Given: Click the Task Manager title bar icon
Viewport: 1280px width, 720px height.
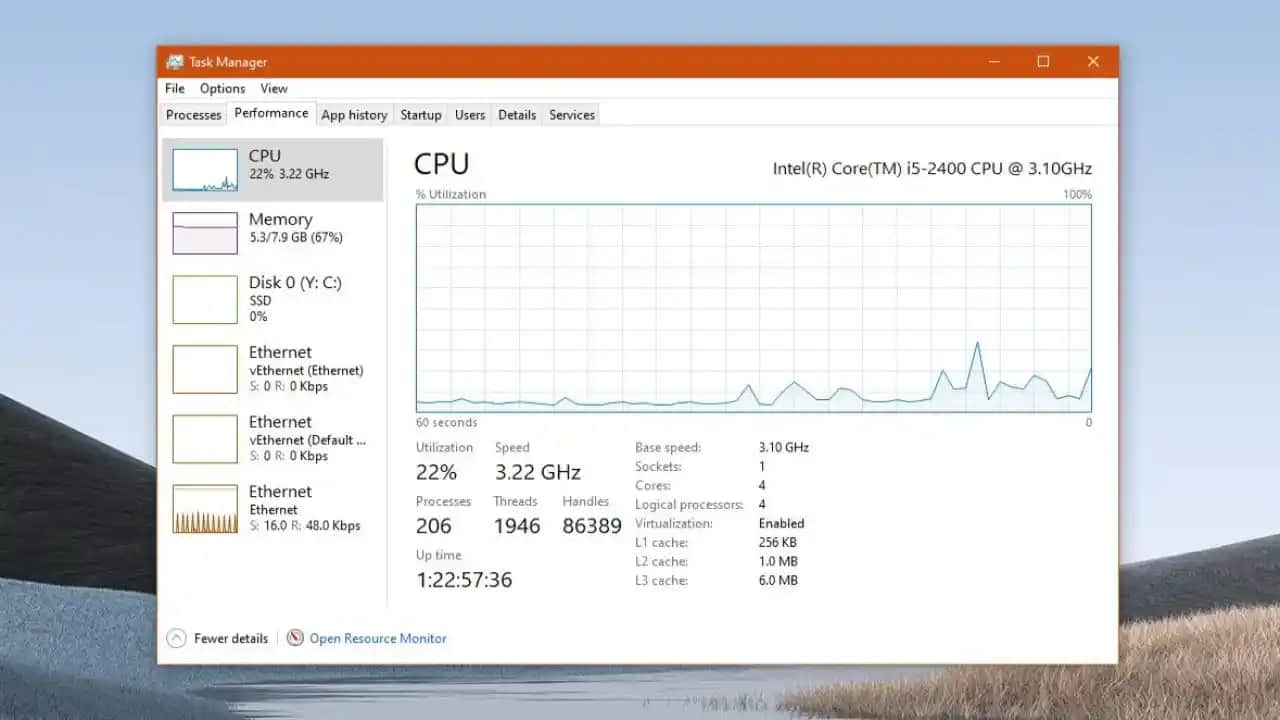Looking at the screenshot, I should coord(175,62).
